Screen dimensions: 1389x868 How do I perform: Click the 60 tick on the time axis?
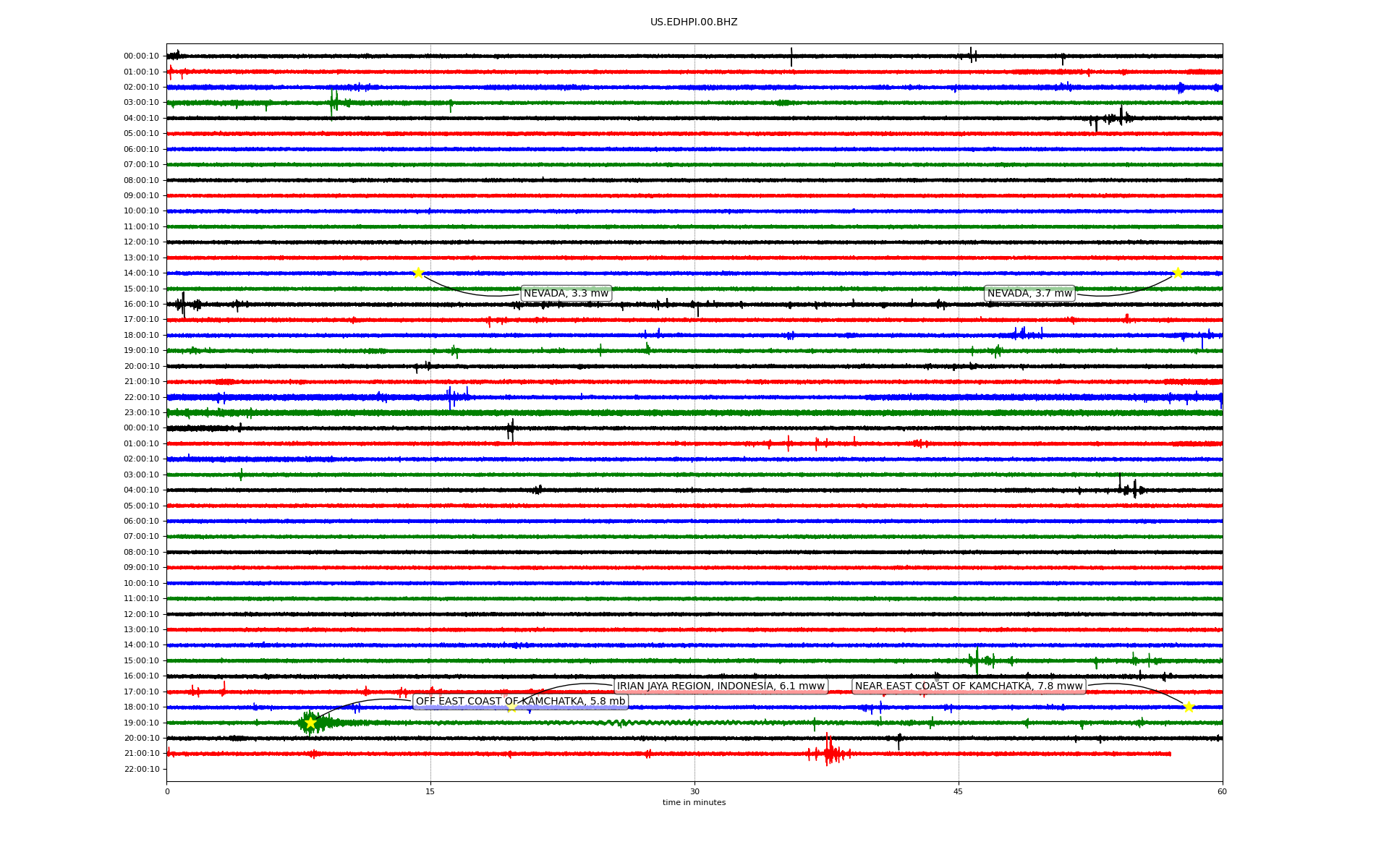point(1222,791)
